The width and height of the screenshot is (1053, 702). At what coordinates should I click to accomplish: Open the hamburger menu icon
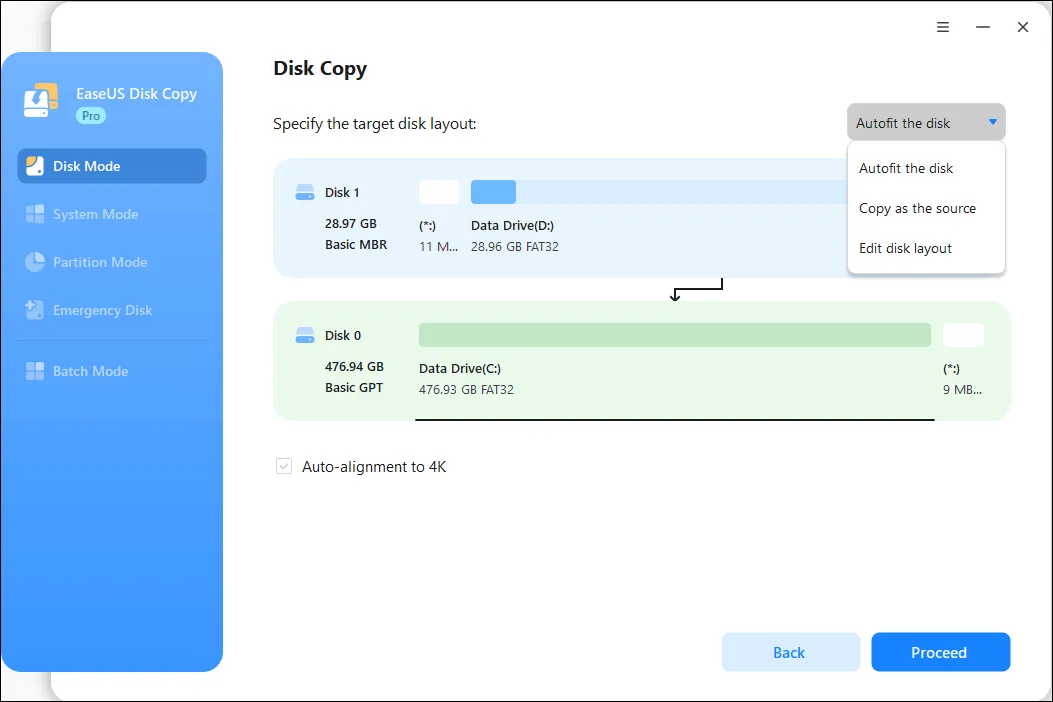tap(943, 27)
